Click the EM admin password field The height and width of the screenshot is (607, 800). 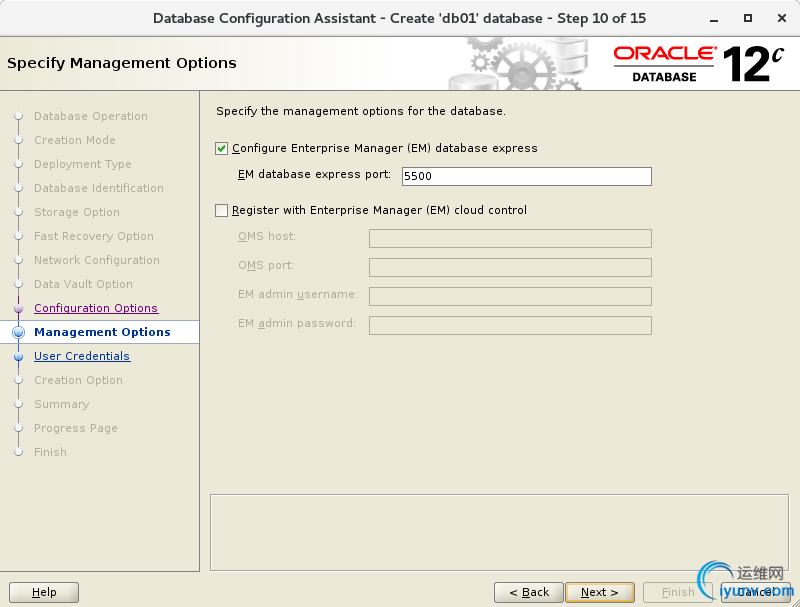pos(510,325)
